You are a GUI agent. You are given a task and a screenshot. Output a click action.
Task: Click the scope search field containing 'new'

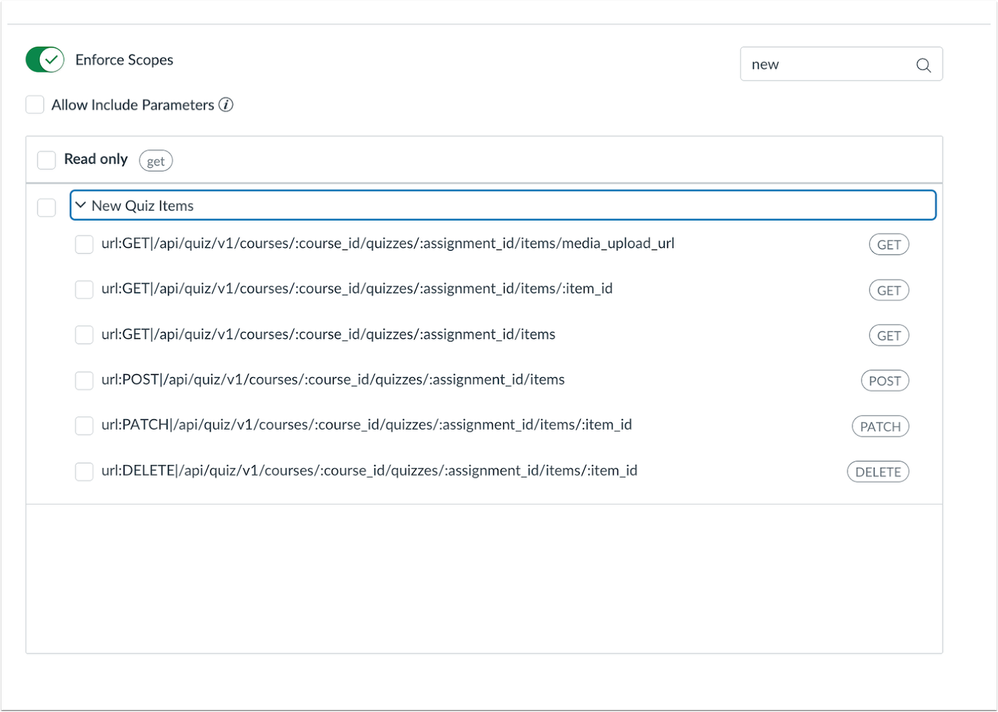tap(841, 64)
